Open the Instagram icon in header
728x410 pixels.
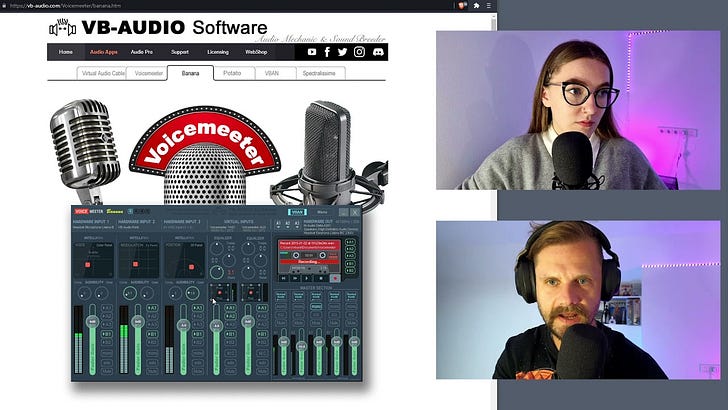(359, 52)
